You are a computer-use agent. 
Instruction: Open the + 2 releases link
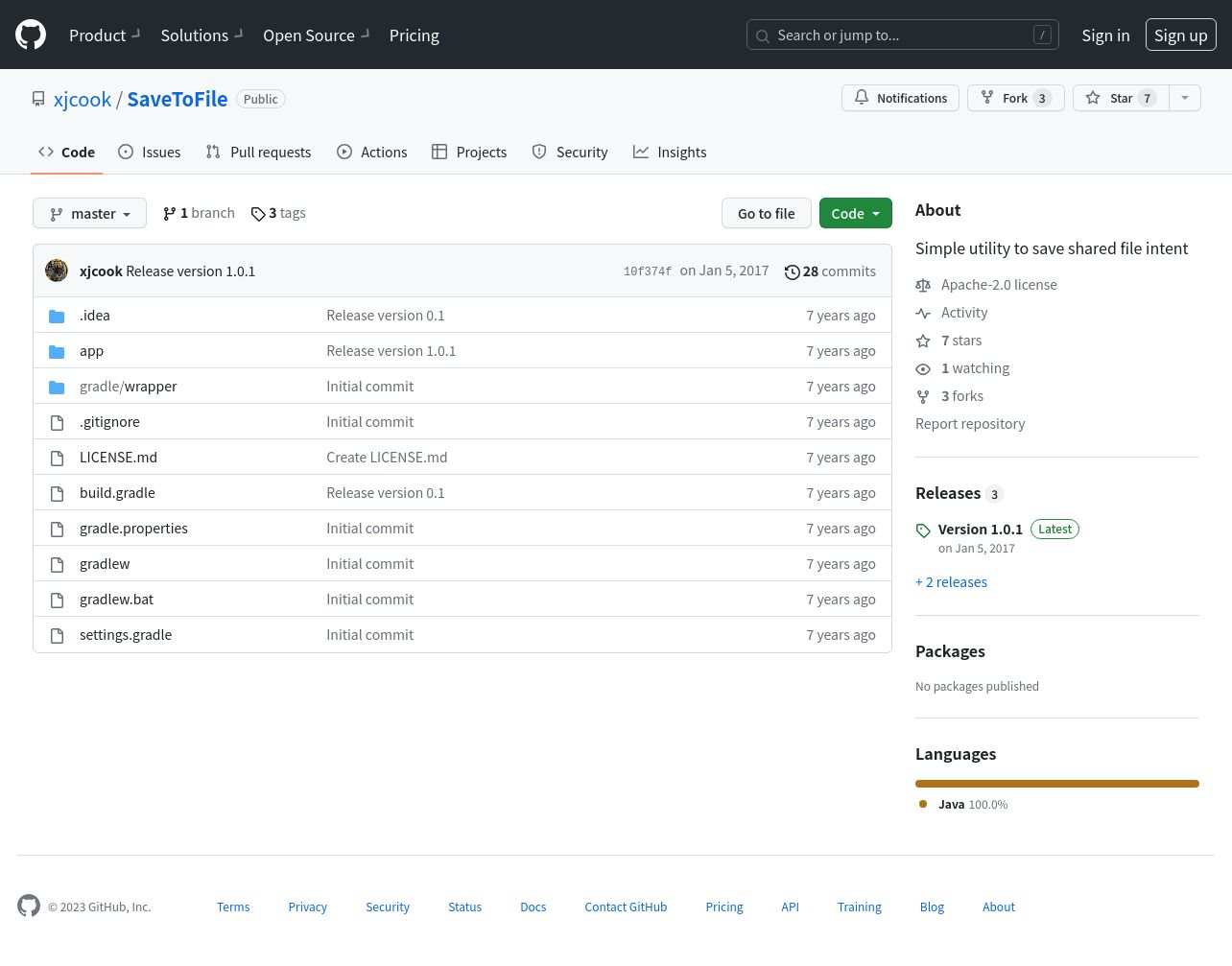coord(951,582)
